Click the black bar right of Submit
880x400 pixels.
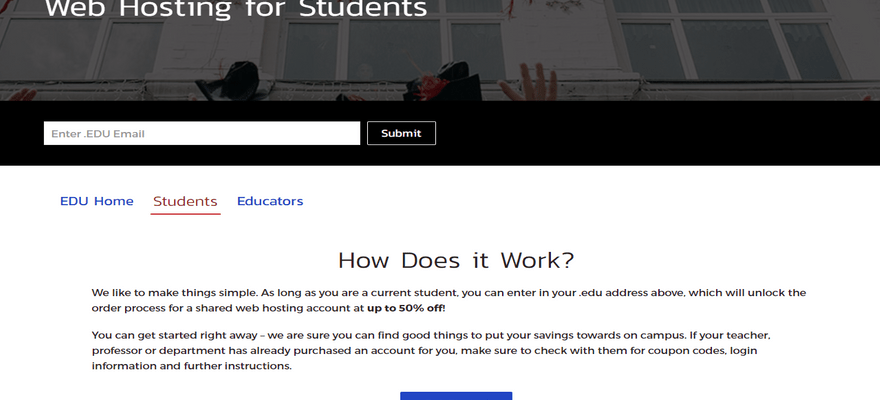click(650, 133)
